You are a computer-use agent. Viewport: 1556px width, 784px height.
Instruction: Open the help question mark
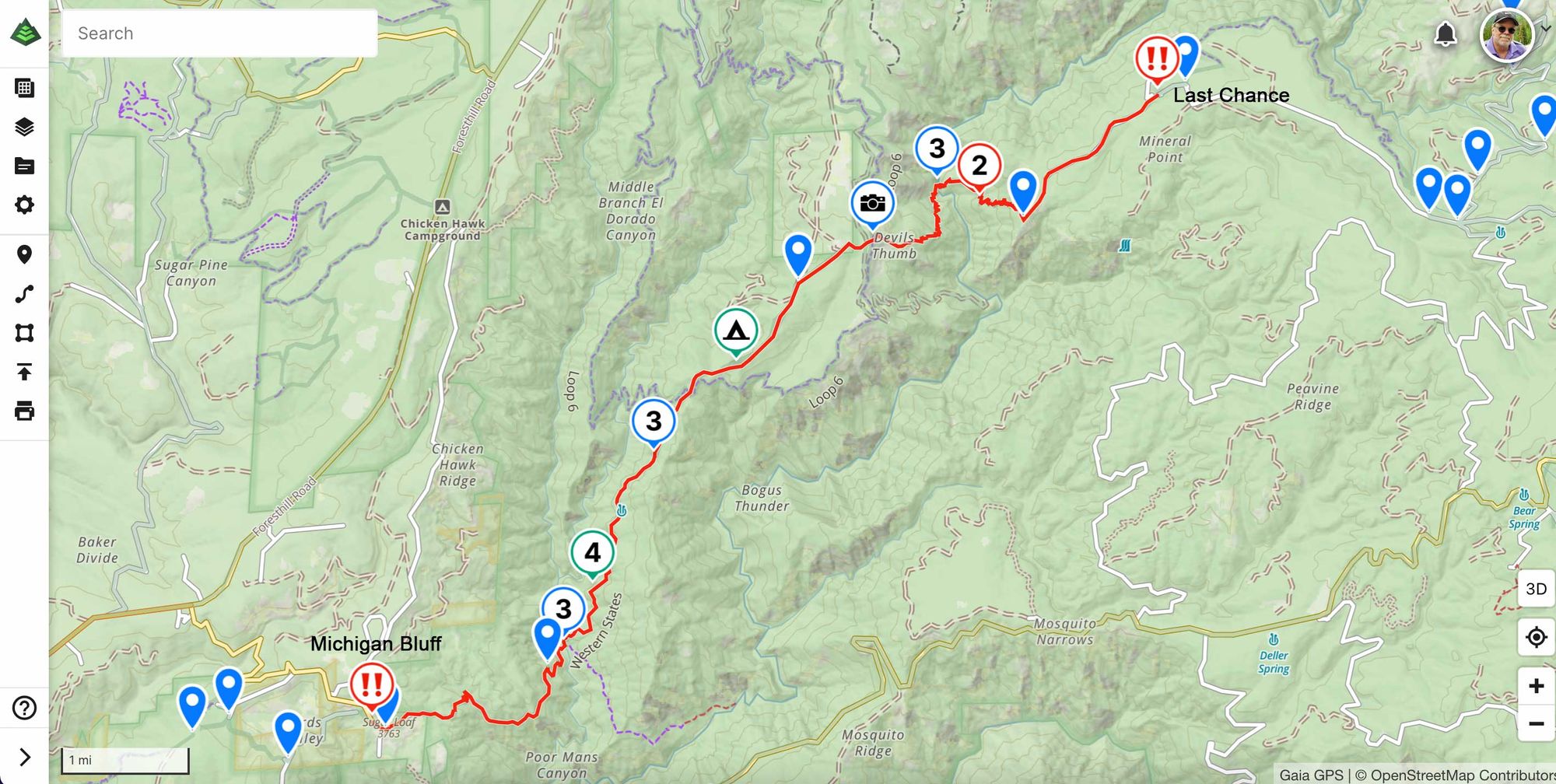click(x=24, y=708)
